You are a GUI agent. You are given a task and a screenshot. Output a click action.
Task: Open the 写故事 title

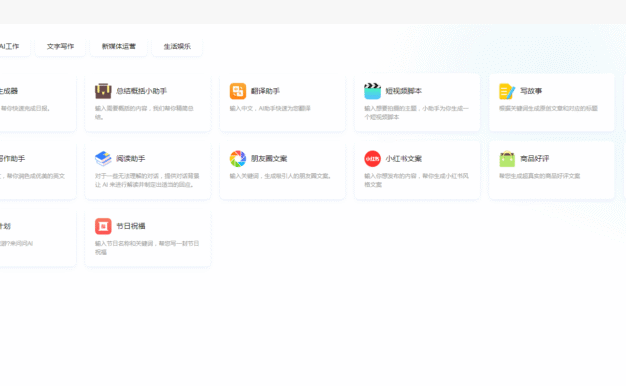coord(531,91)
